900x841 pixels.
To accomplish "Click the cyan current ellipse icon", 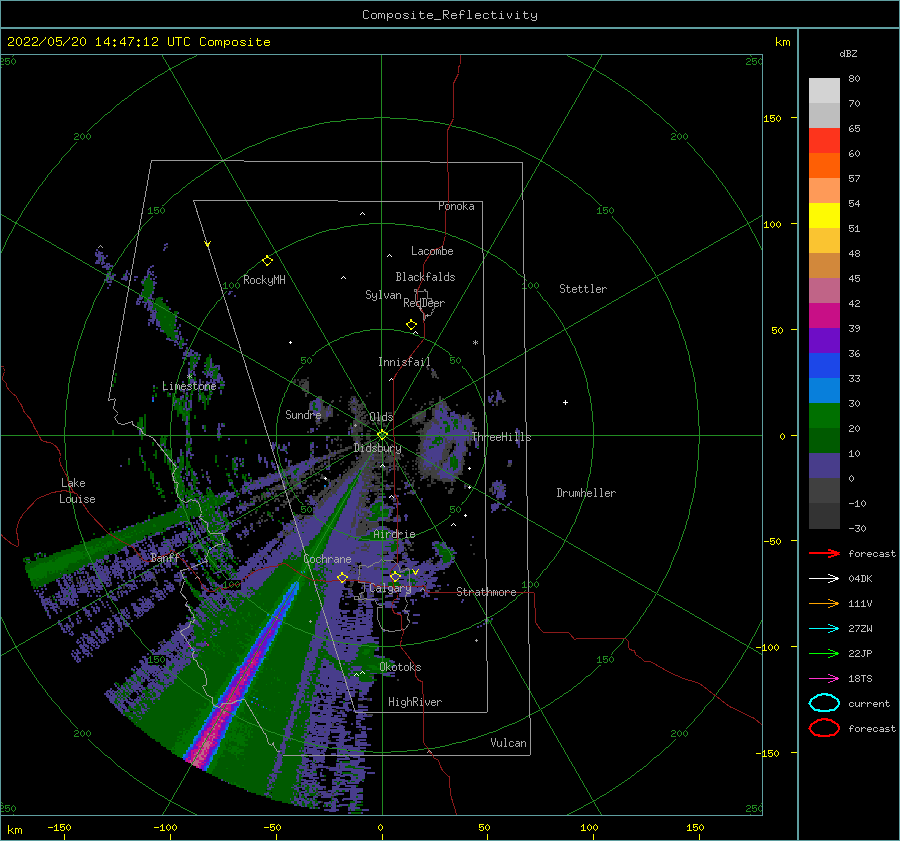I will pos(824,703).
